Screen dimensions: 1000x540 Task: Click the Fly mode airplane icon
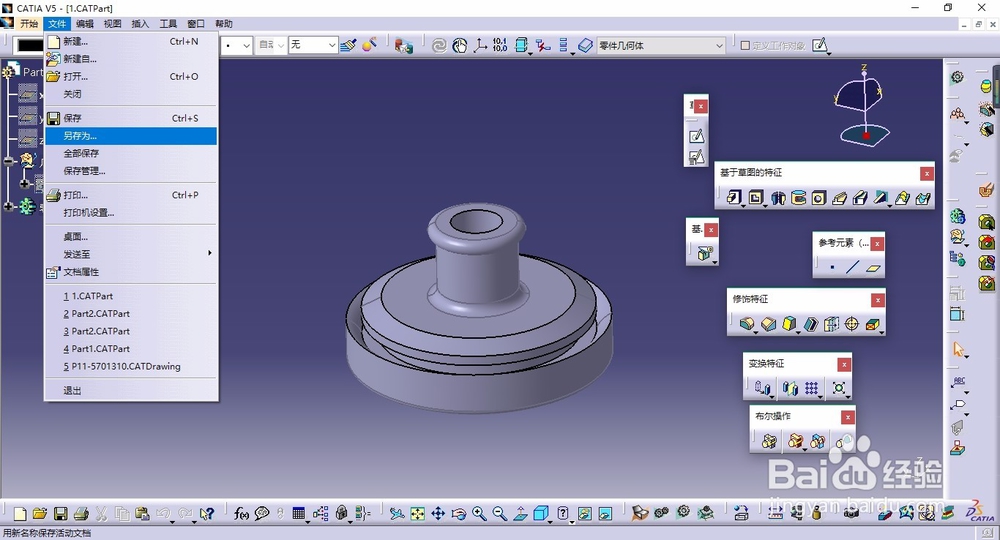(x=397, y=513)
